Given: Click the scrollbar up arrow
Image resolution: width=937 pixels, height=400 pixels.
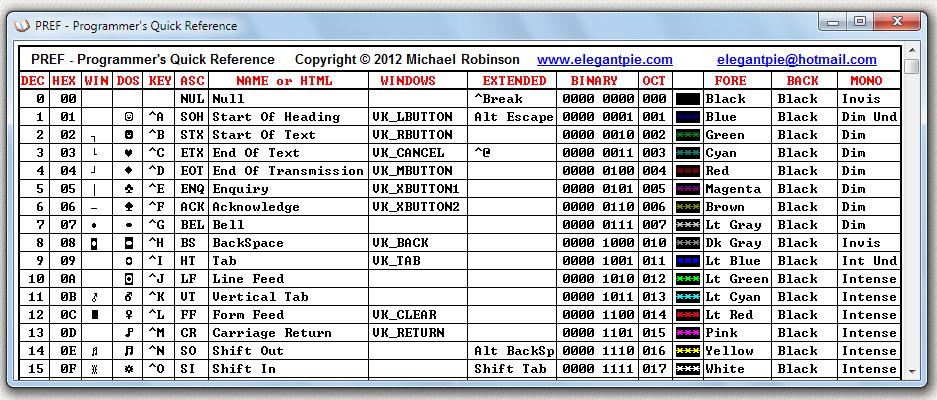Looking at the screenshot, I should (911, 50).
